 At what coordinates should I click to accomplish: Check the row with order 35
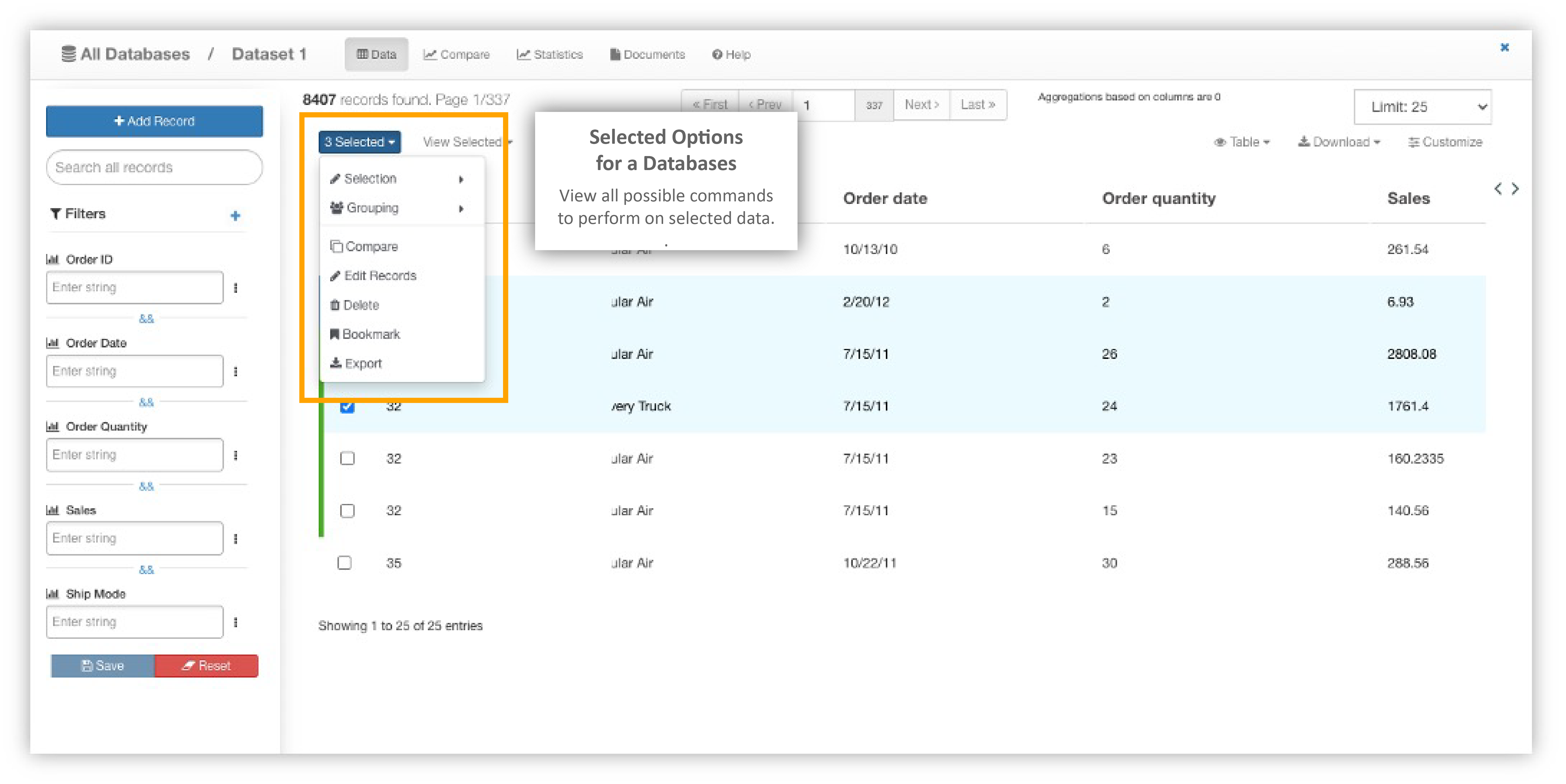tap(344, 563)
